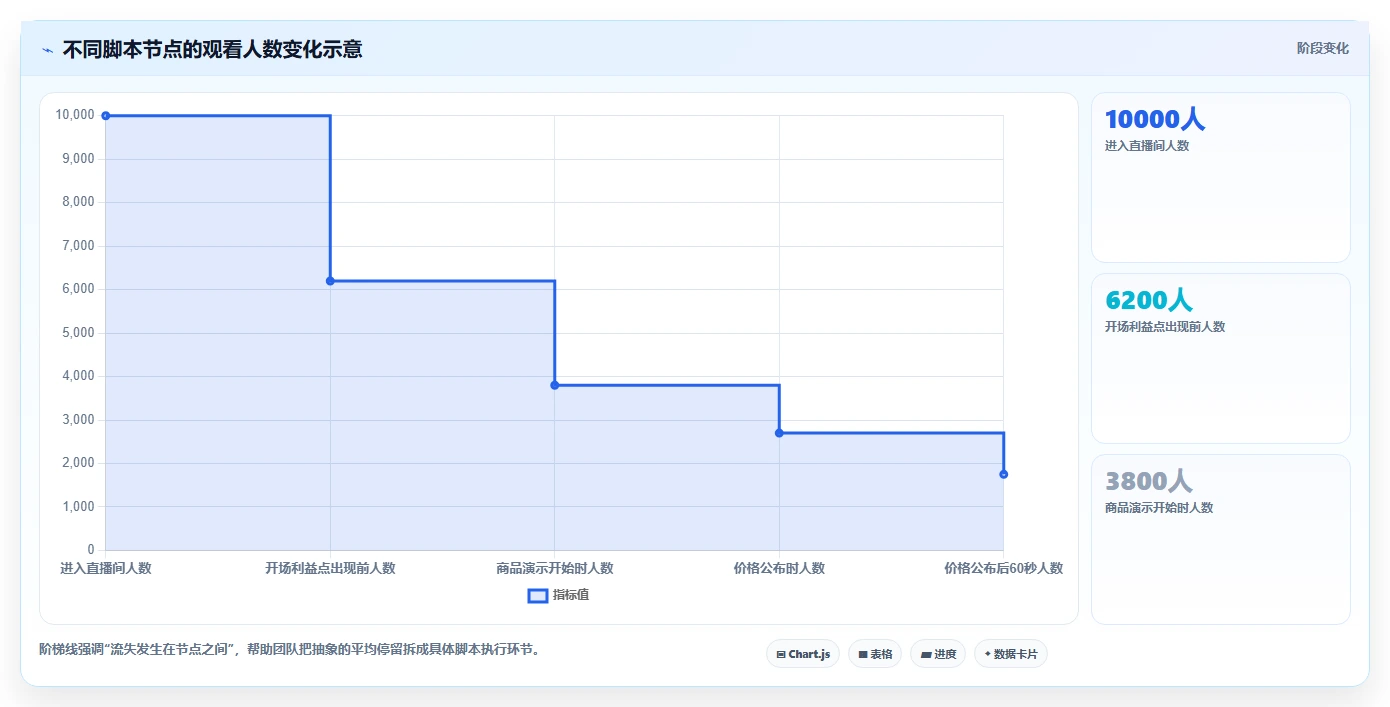The image size is (1390, 707).
Task: Click the x-axis label 开场利益点出现前人数
Action: click(330, 568)
